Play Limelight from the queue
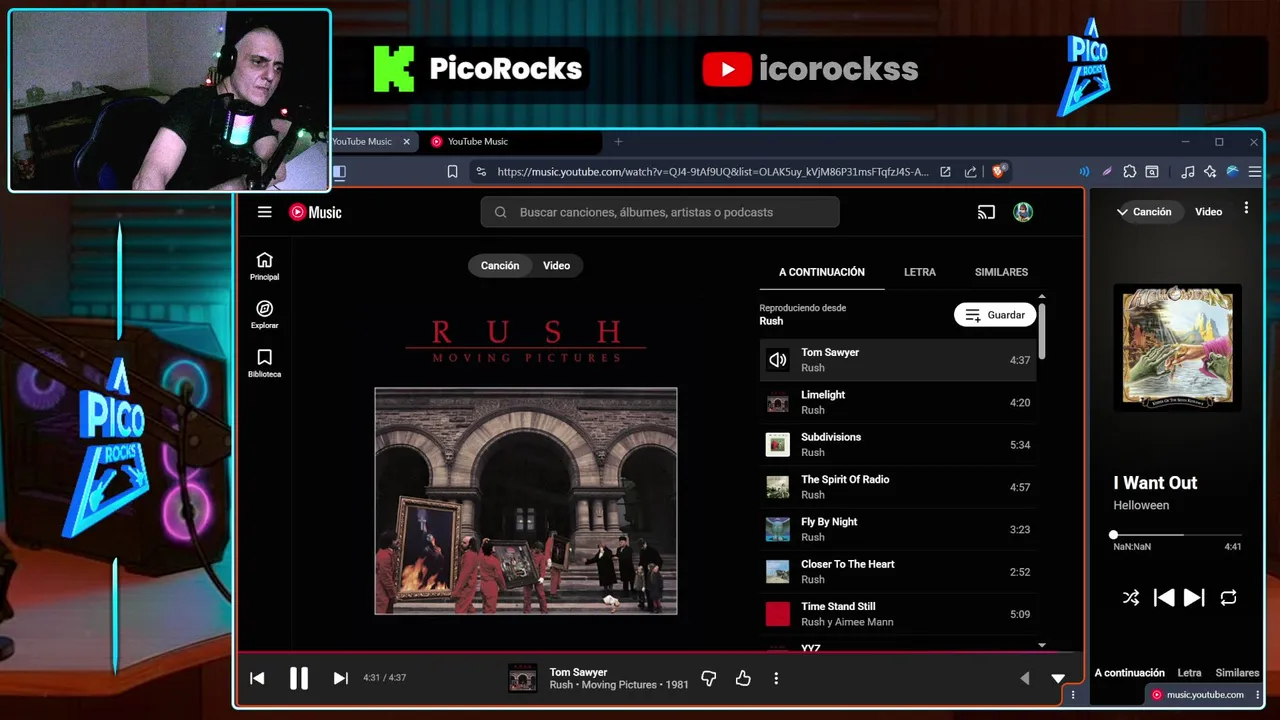 (898, 402)
